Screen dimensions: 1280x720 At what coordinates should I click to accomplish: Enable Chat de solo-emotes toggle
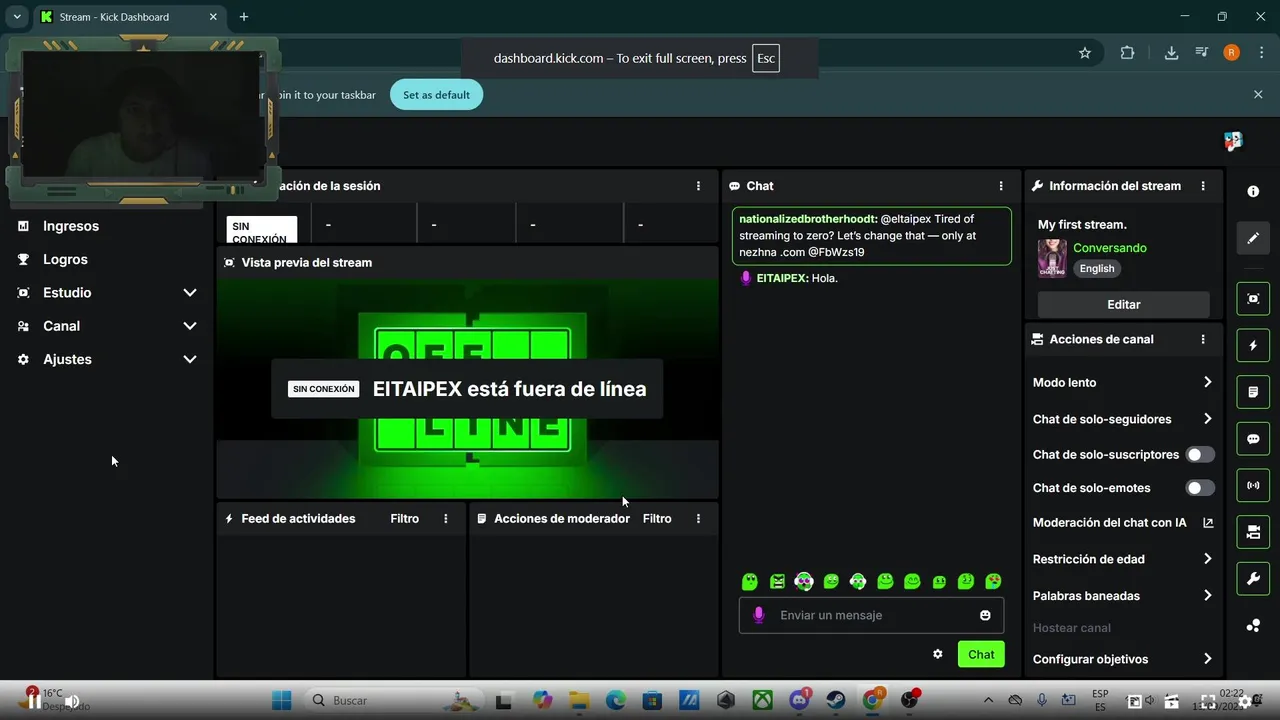pos(1200,488)
